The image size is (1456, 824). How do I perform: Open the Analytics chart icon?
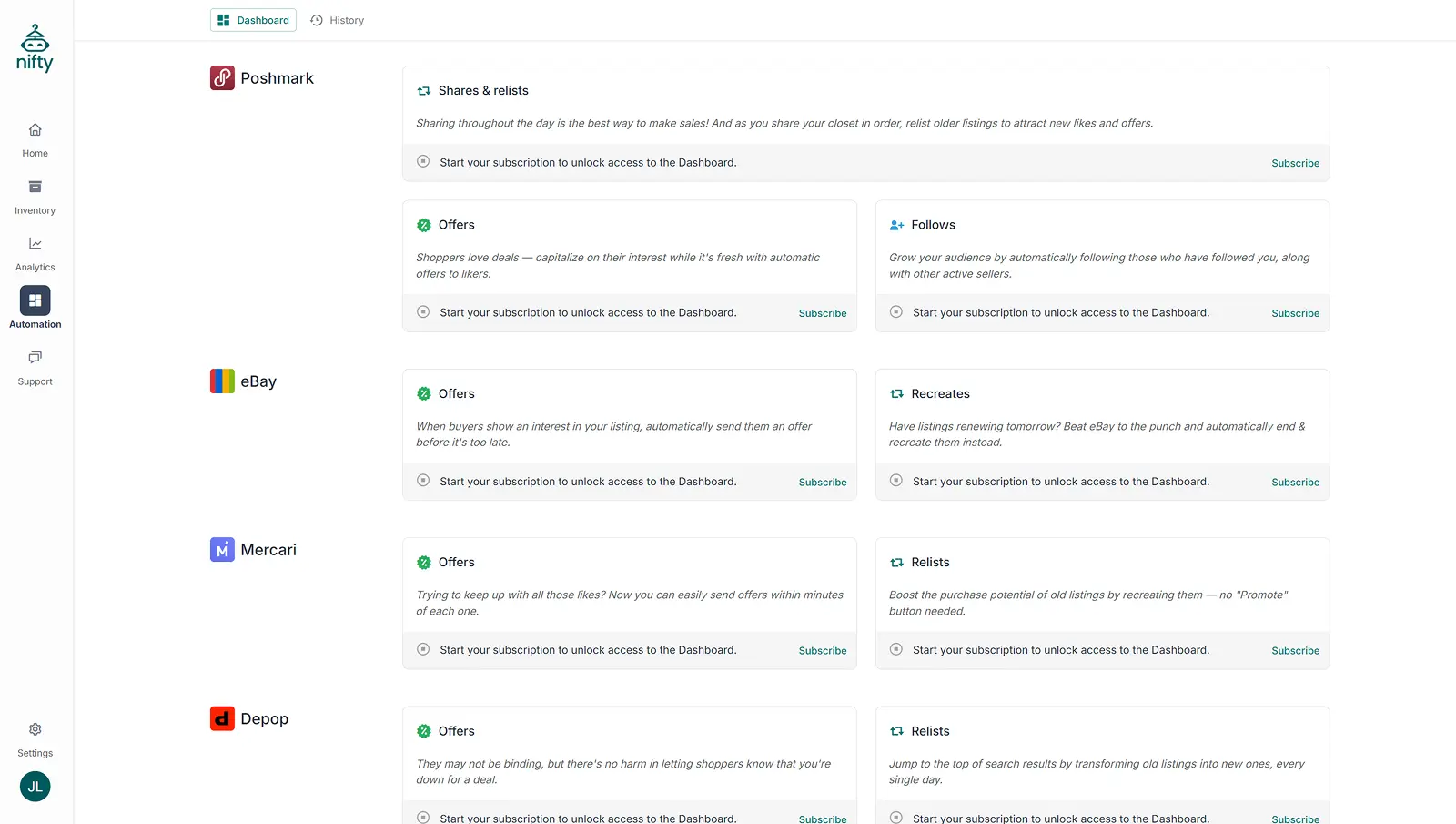coord(35,243)
